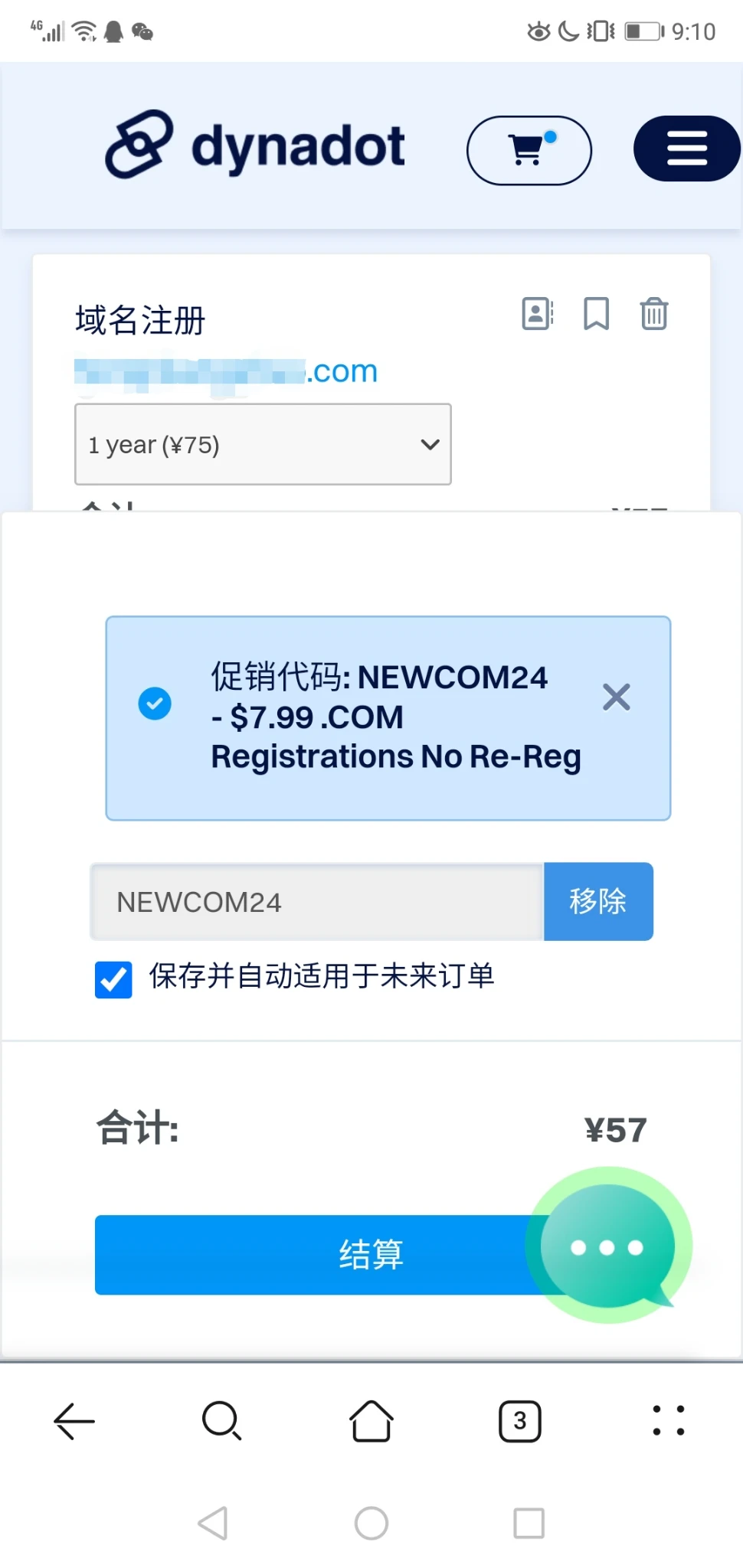This screenshot has width=743, height=1568.
Task: Uncheck 保存并自动适用于未来订单 checkbox
Action: click(113, 979)
